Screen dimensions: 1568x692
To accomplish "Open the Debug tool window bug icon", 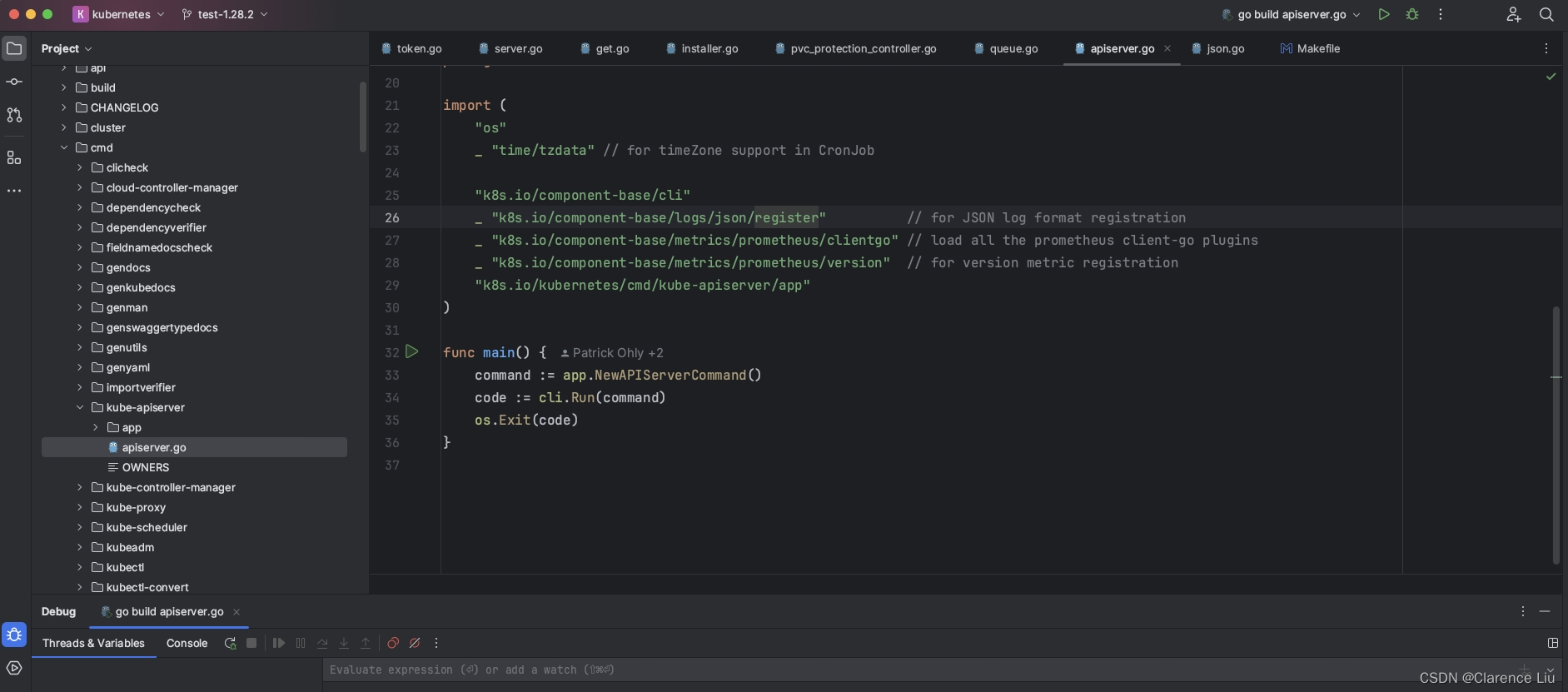I will tap(14, 635).
